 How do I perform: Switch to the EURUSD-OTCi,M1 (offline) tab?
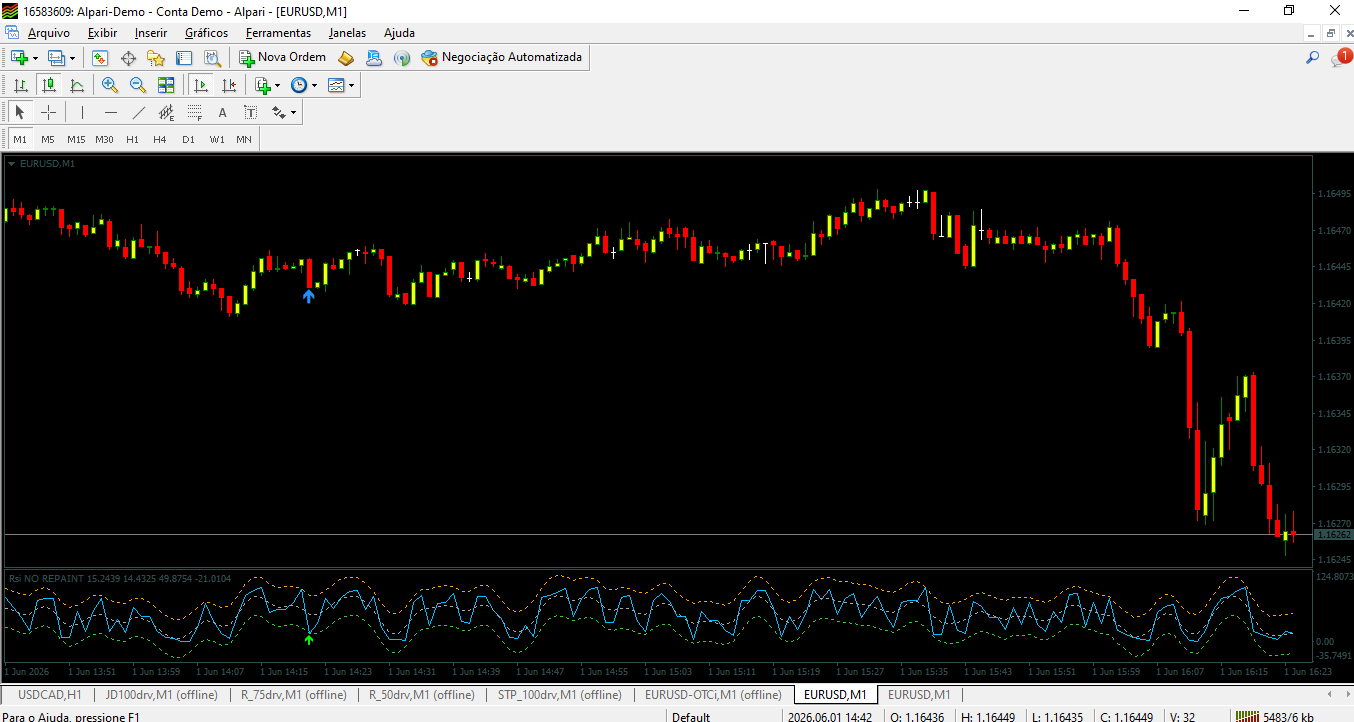click(713, 694)
